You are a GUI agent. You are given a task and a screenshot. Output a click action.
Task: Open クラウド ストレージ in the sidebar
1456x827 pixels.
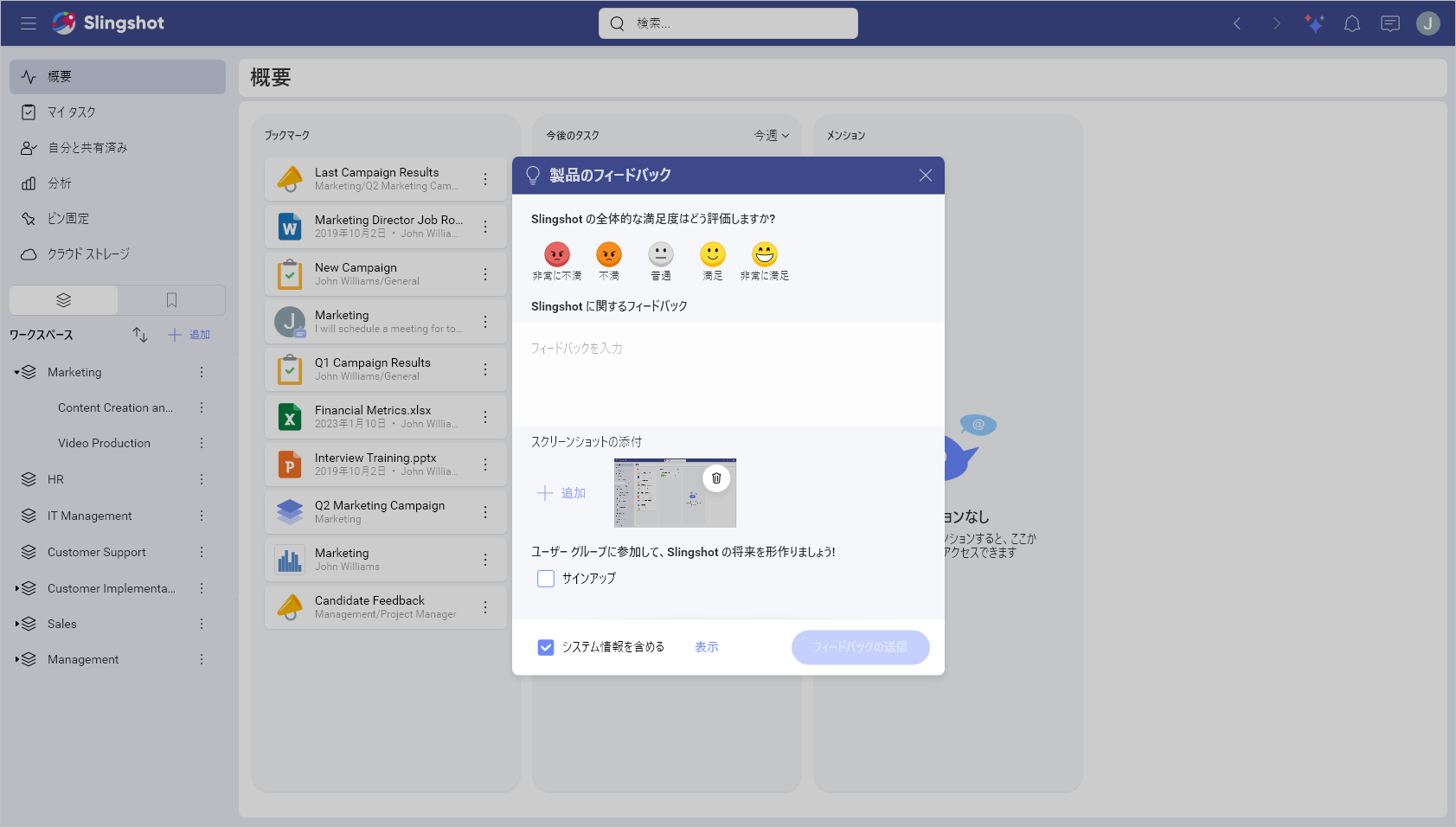coord(118,254)
